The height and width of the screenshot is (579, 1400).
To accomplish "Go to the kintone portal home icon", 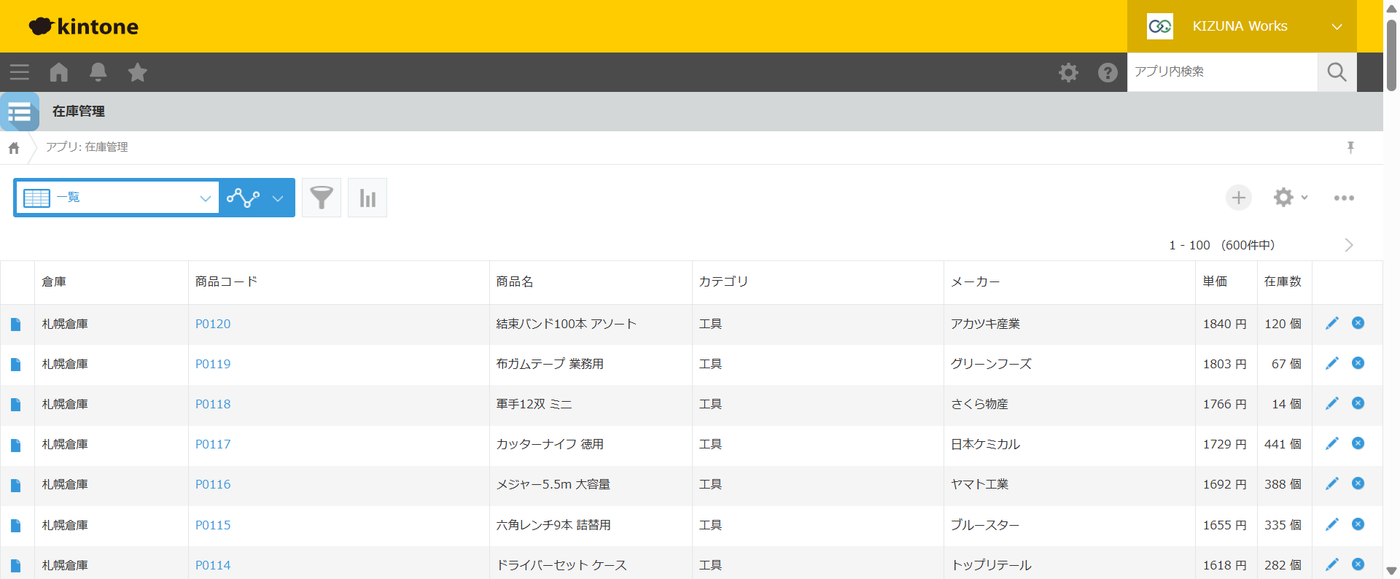I will (59, 72).
